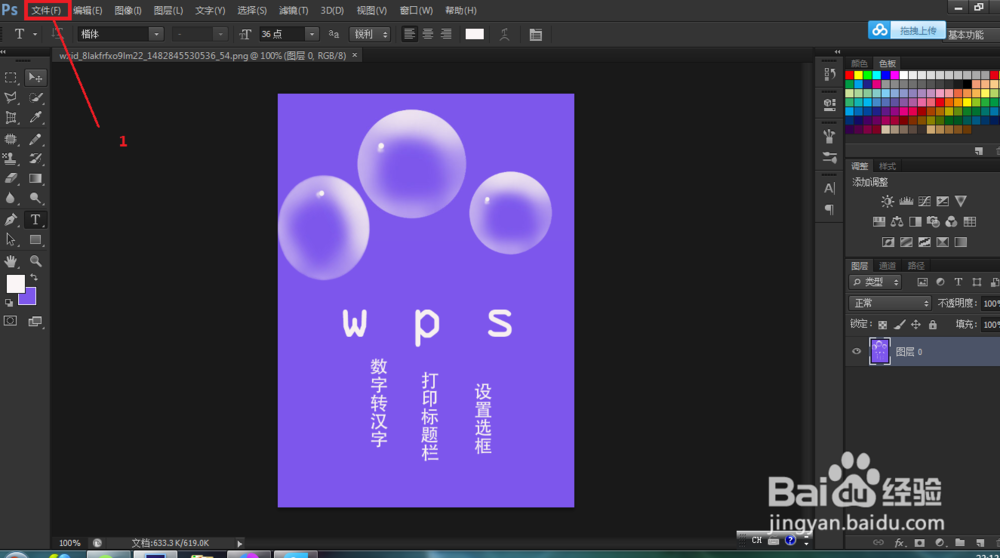The width and height of the screenshot is (1000, 558).
Task: Open the 基本功能 workspace switcher
Action: coord(967,35)
